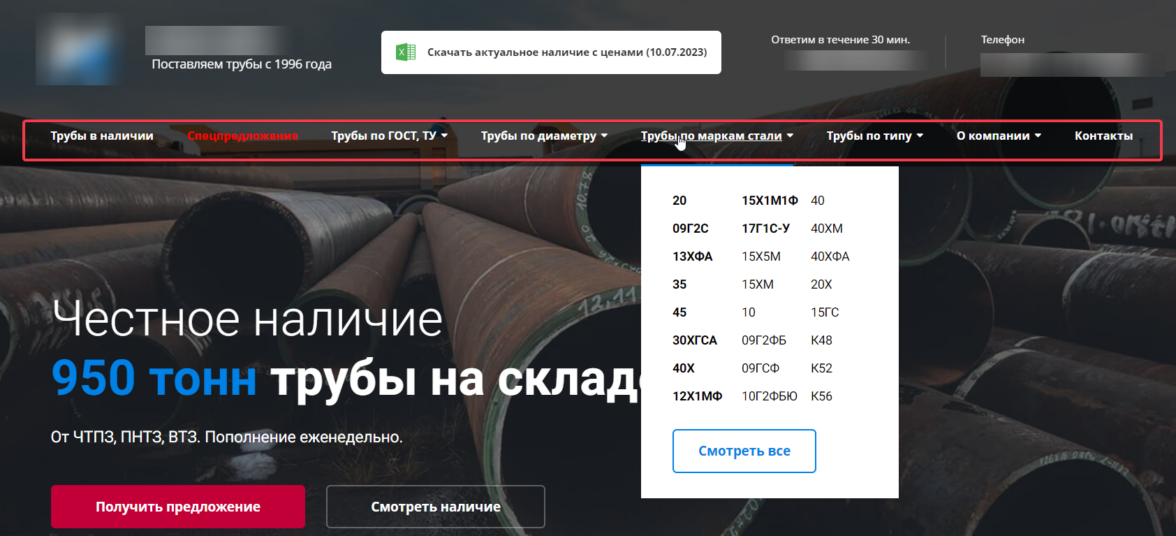
Task: Click the blue 950 тонн text
Action: tap(154, 380)
